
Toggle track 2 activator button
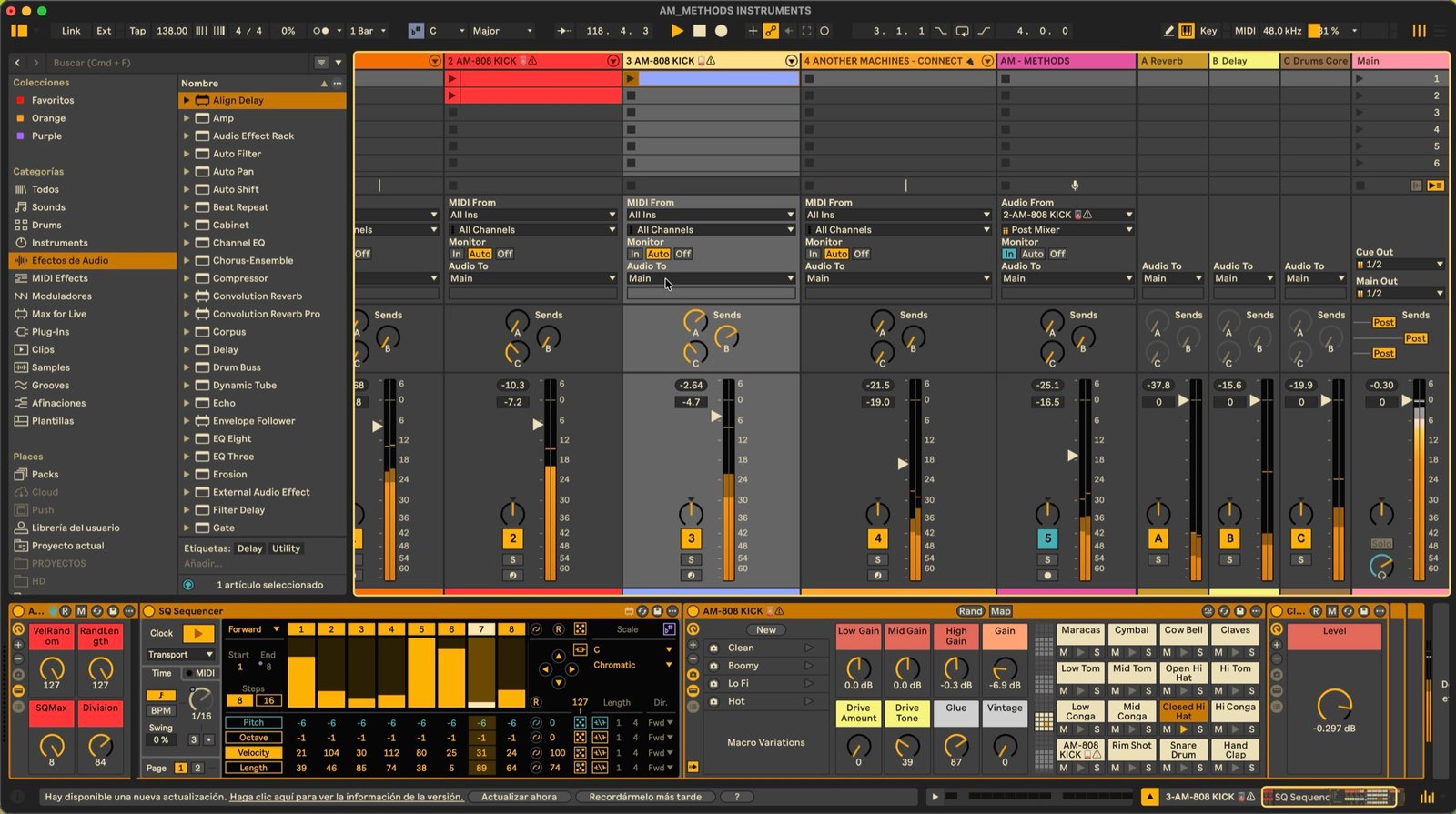click(512, 538)
